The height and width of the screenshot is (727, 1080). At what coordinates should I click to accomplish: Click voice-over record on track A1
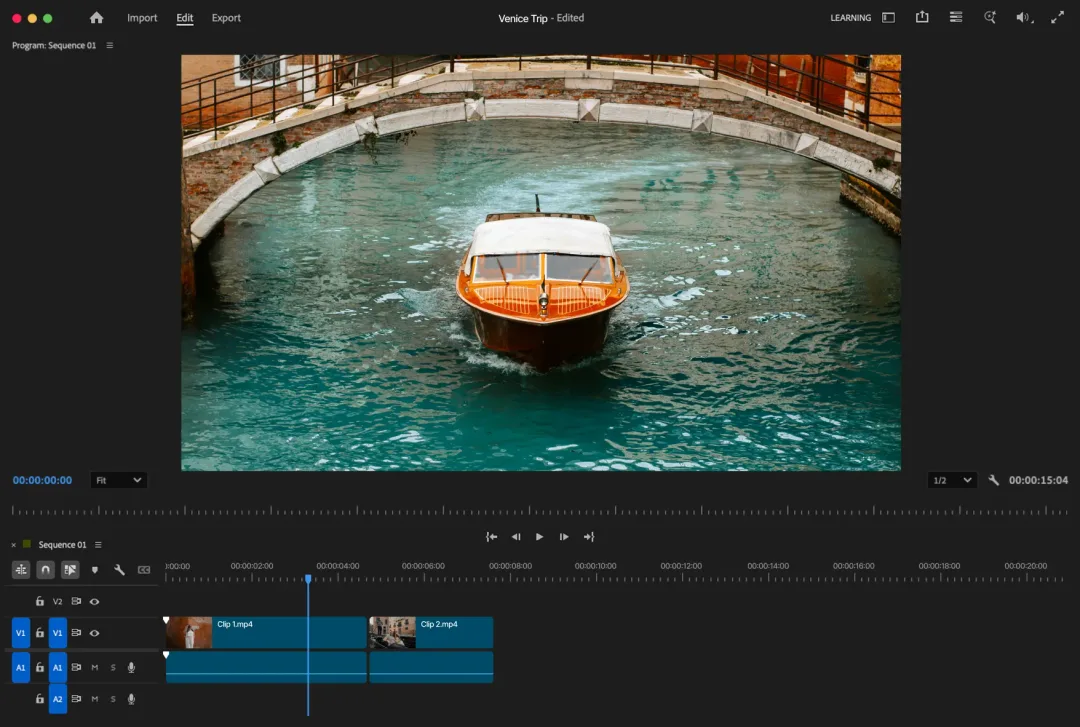(x=131, y=668)
